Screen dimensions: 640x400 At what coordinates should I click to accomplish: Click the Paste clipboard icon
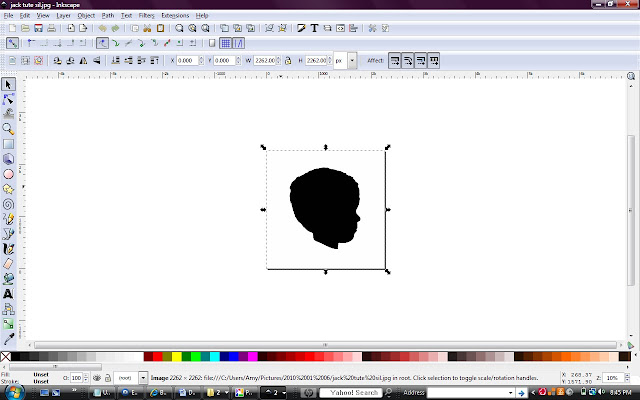[160, 28]
